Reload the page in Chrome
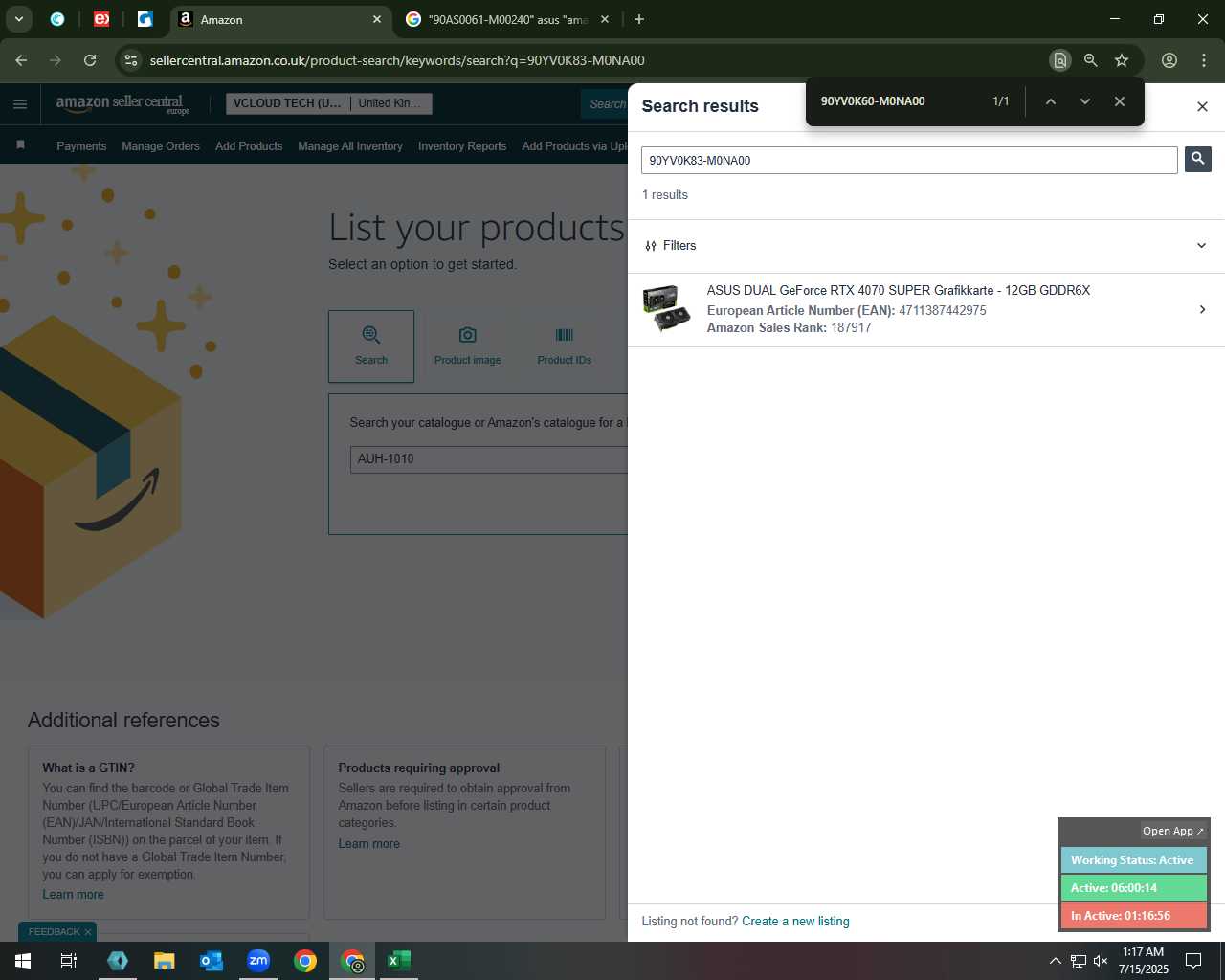 click(x=90, y=60)
